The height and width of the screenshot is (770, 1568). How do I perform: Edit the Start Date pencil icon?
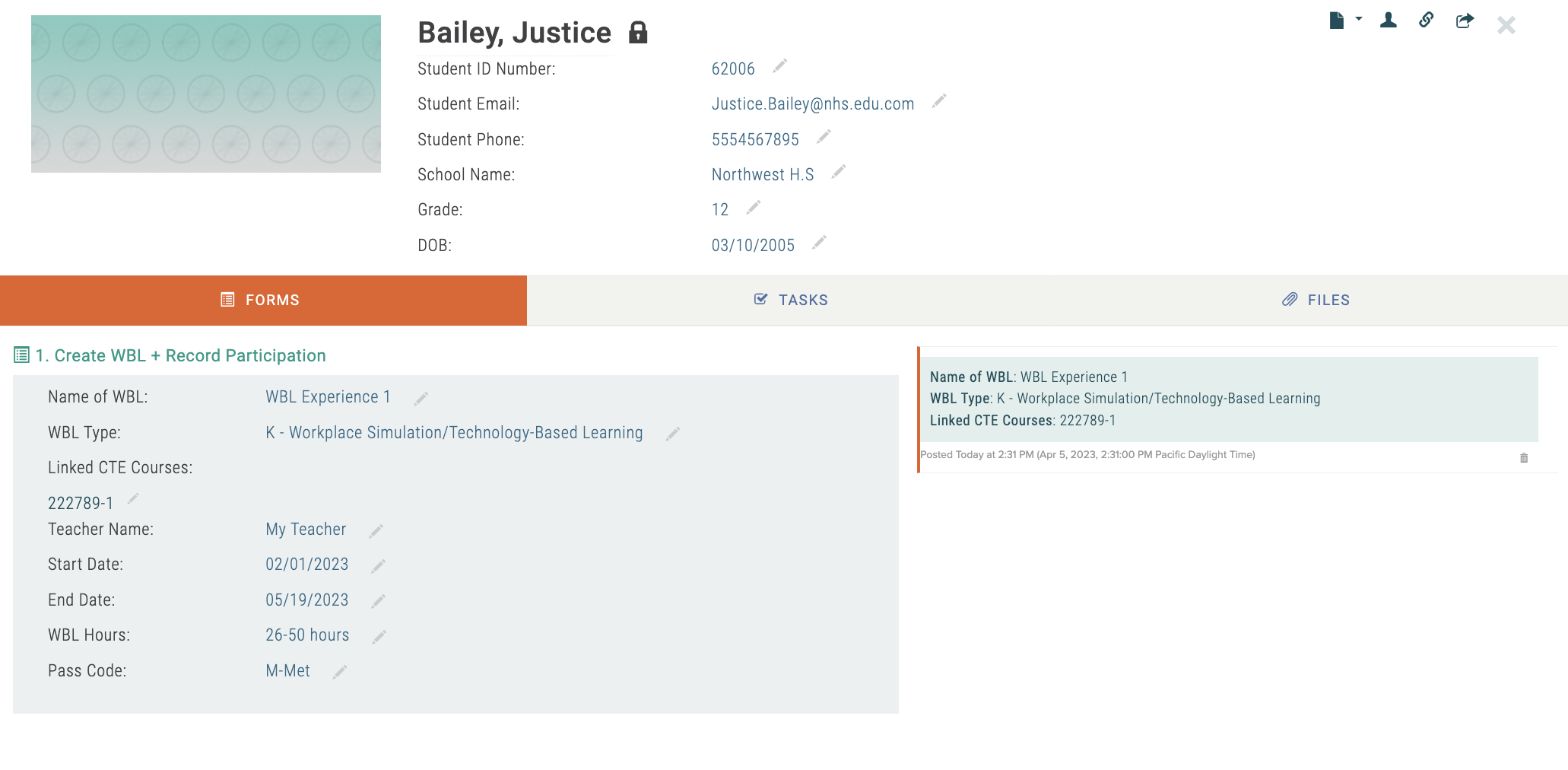click(x=378, y=566)
